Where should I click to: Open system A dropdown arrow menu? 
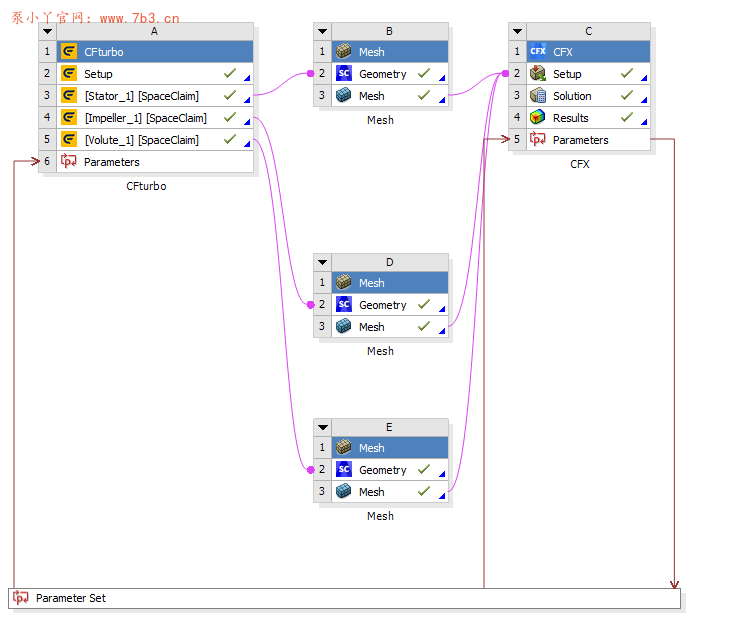point(47,32)
